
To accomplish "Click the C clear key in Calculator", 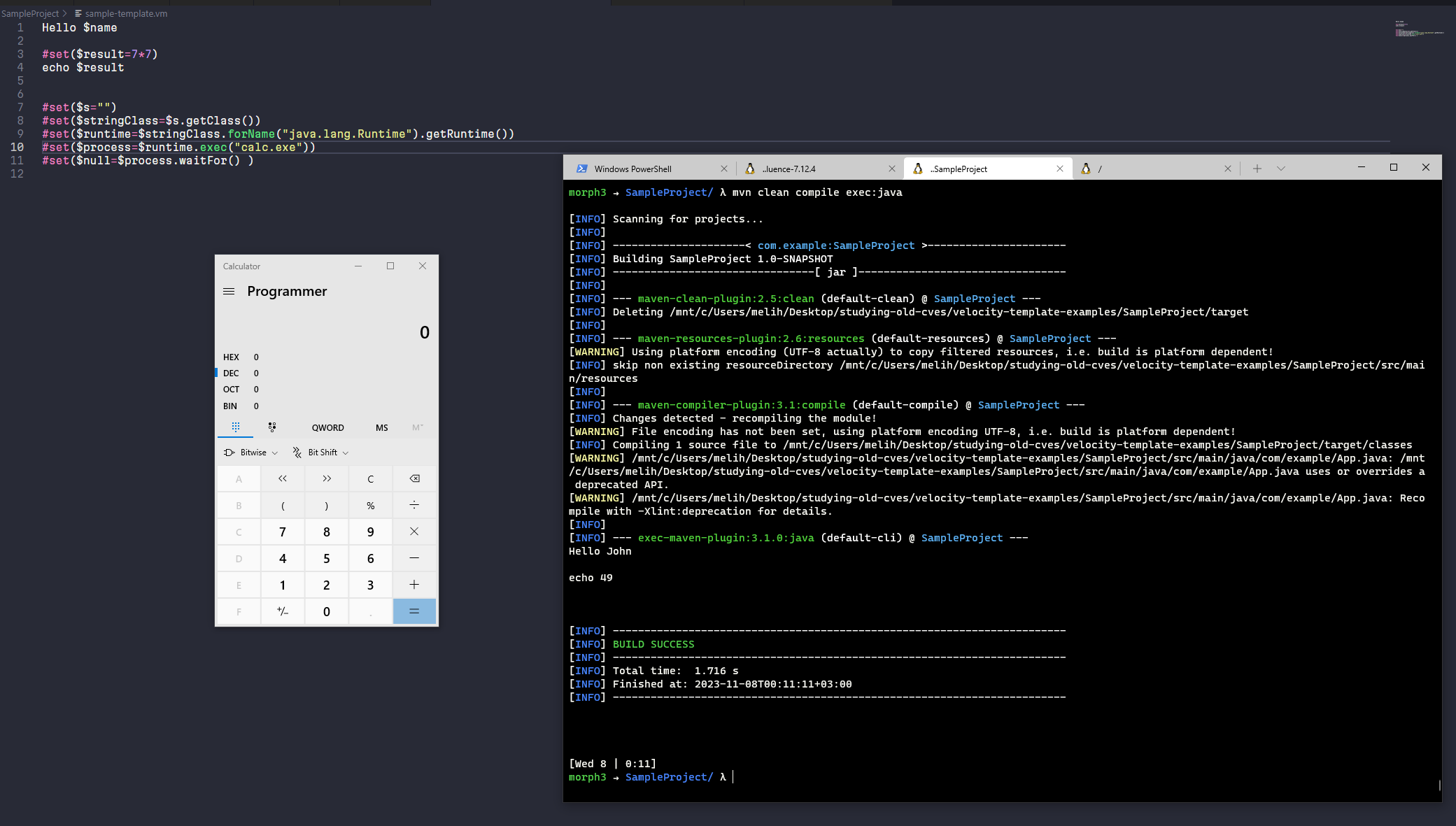I will [371, 479].
